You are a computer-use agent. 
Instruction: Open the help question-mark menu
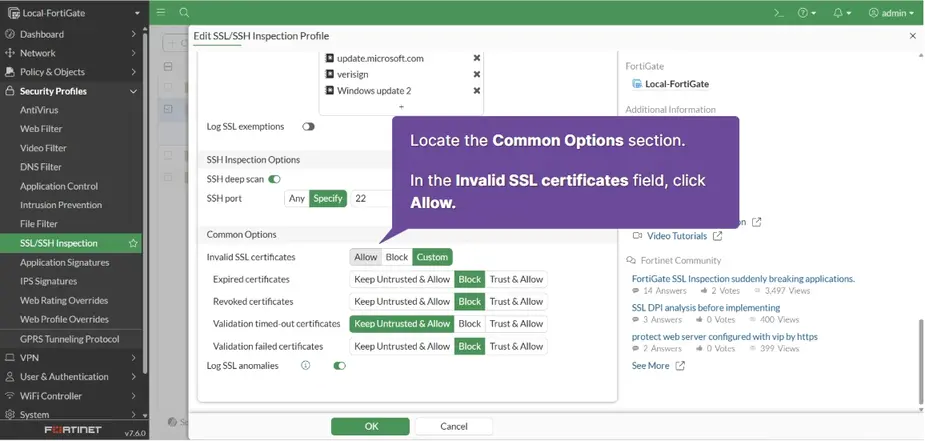click(806, 13)
